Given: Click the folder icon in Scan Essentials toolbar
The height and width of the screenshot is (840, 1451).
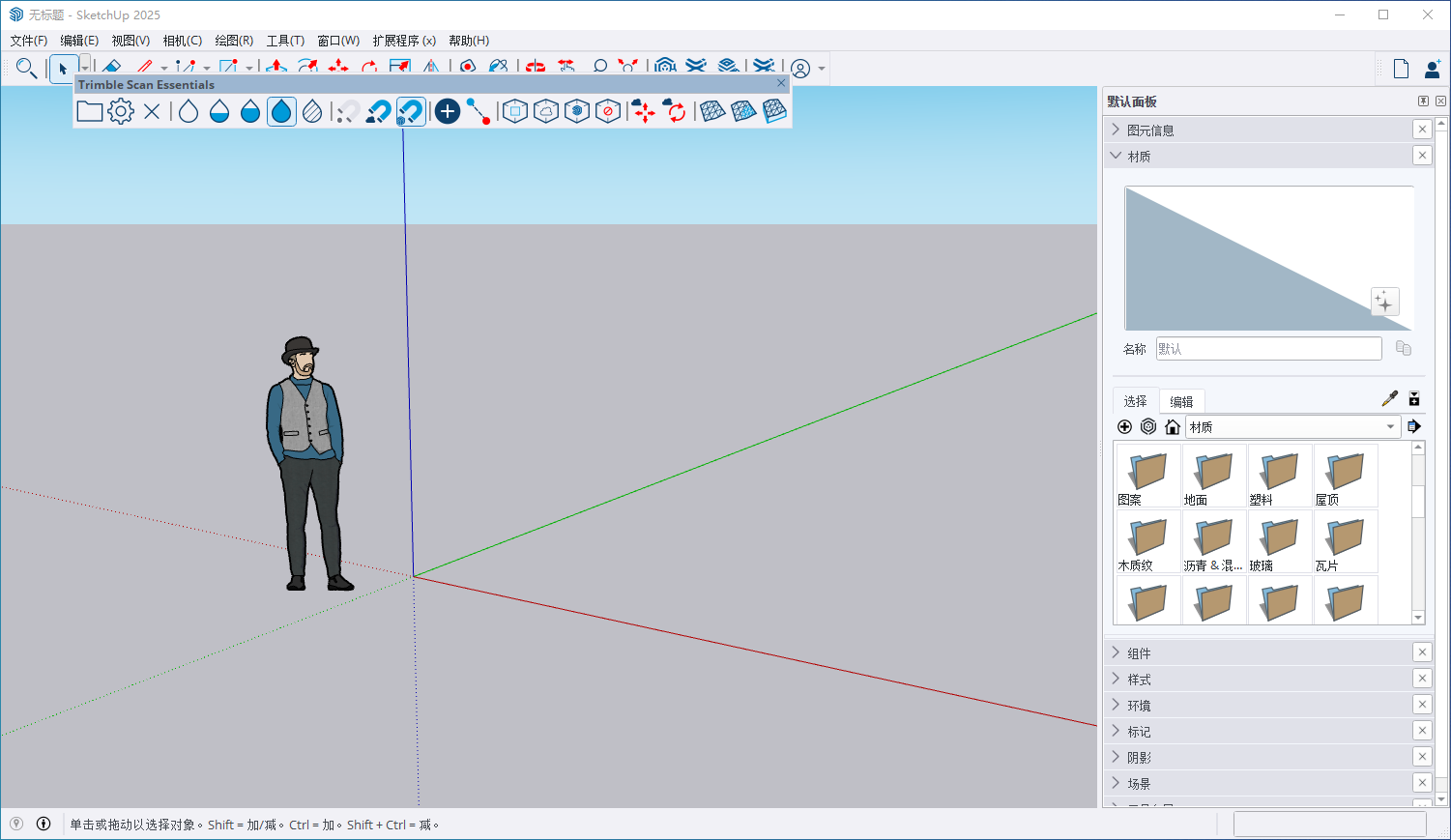Looking at the screenshot, I should (90, 111).
